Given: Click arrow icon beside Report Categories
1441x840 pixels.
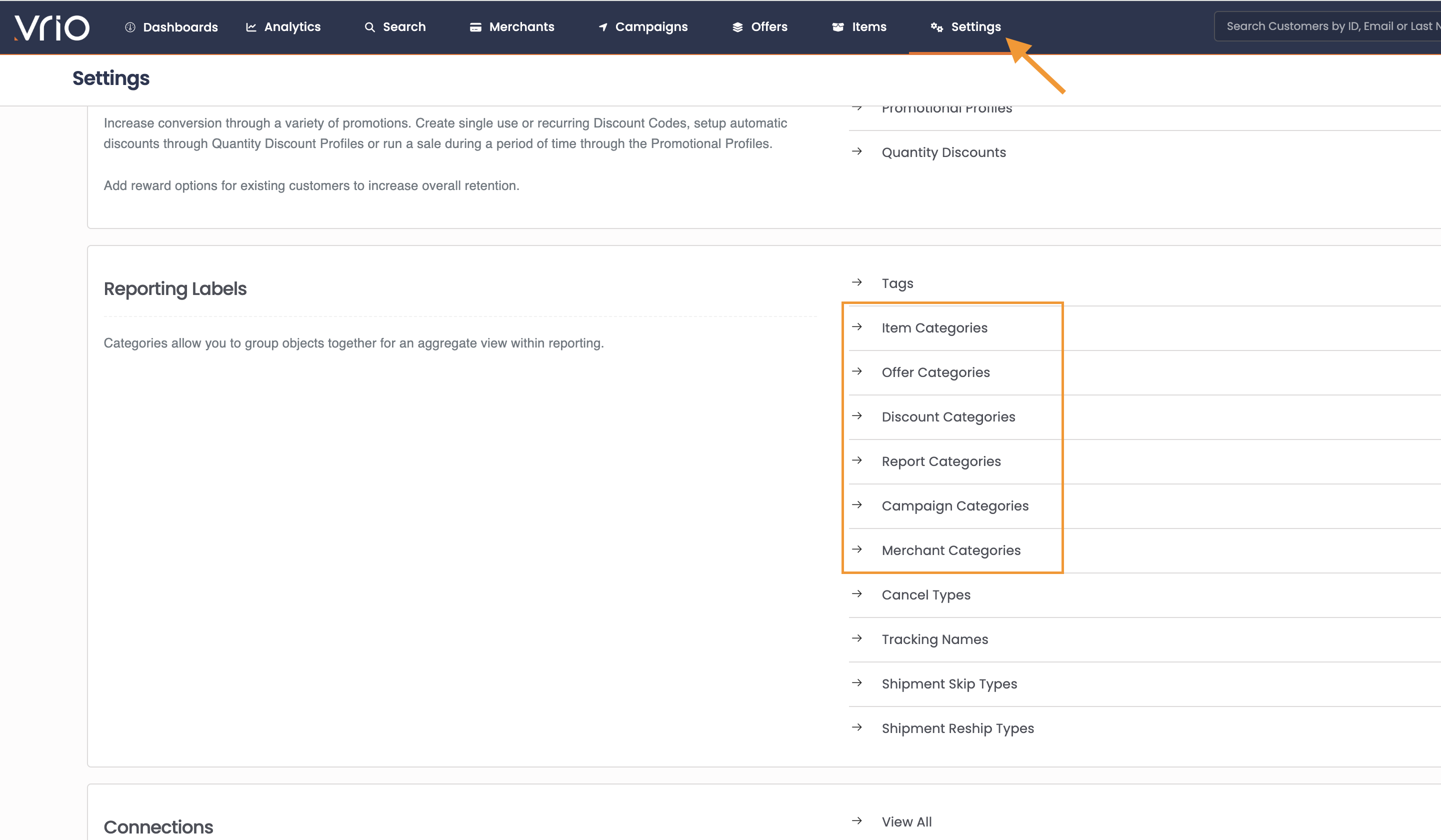Looking at the screenshot, I should click(x=856, y=461).
